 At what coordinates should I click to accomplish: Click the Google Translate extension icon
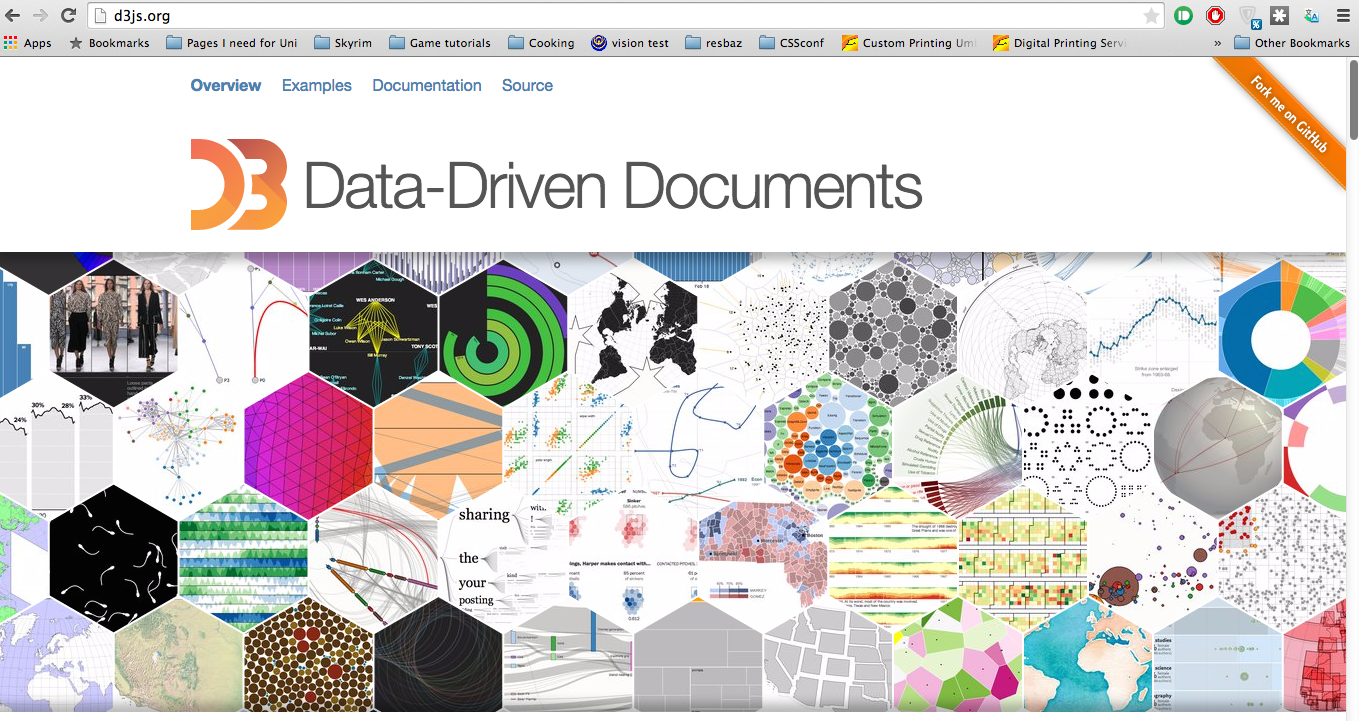point(1311,15)
